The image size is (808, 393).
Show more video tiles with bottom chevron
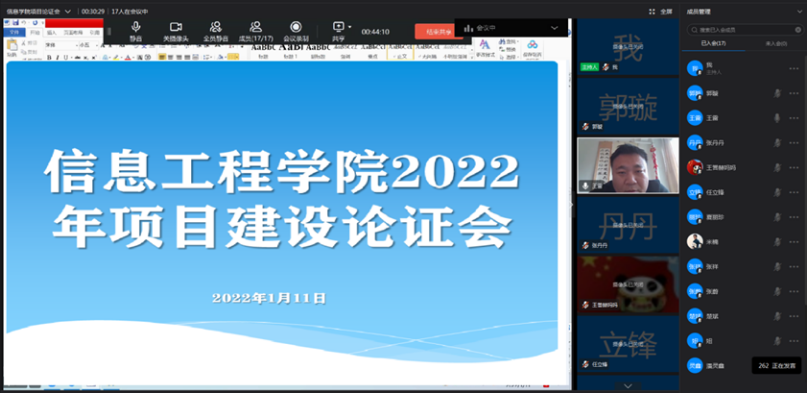(628, 385)
